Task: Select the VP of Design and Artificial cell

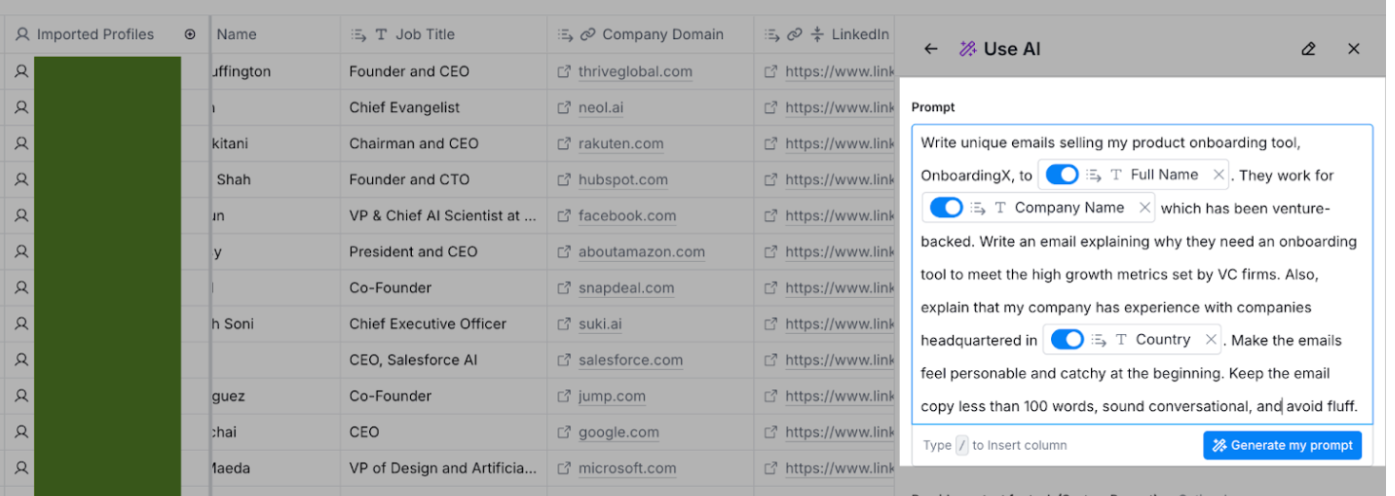Action: (x=443, y=468)
